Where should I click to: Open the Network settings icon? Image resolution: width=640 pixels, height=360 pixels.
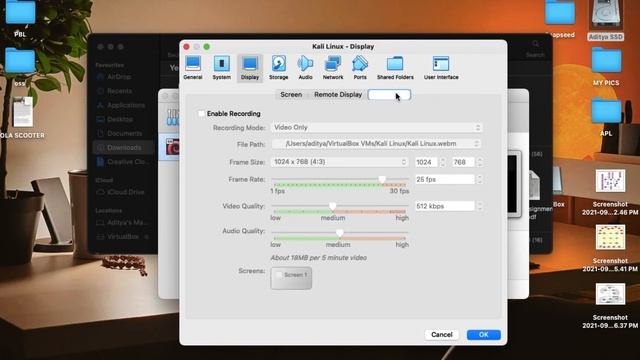coord(333,67)
